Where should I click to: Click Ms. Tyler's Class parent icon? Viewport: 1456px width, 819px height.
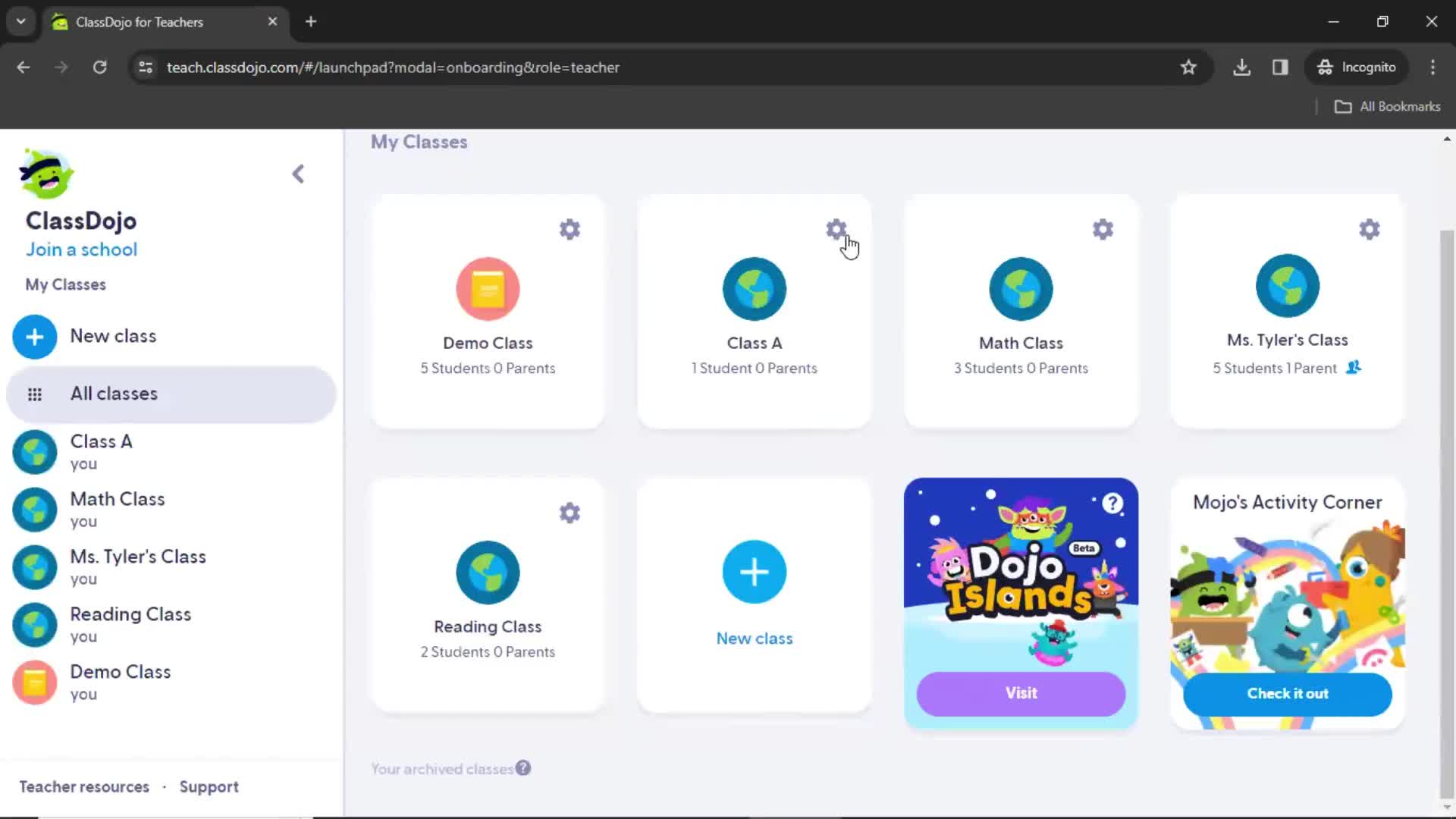tap(1355, 367)
